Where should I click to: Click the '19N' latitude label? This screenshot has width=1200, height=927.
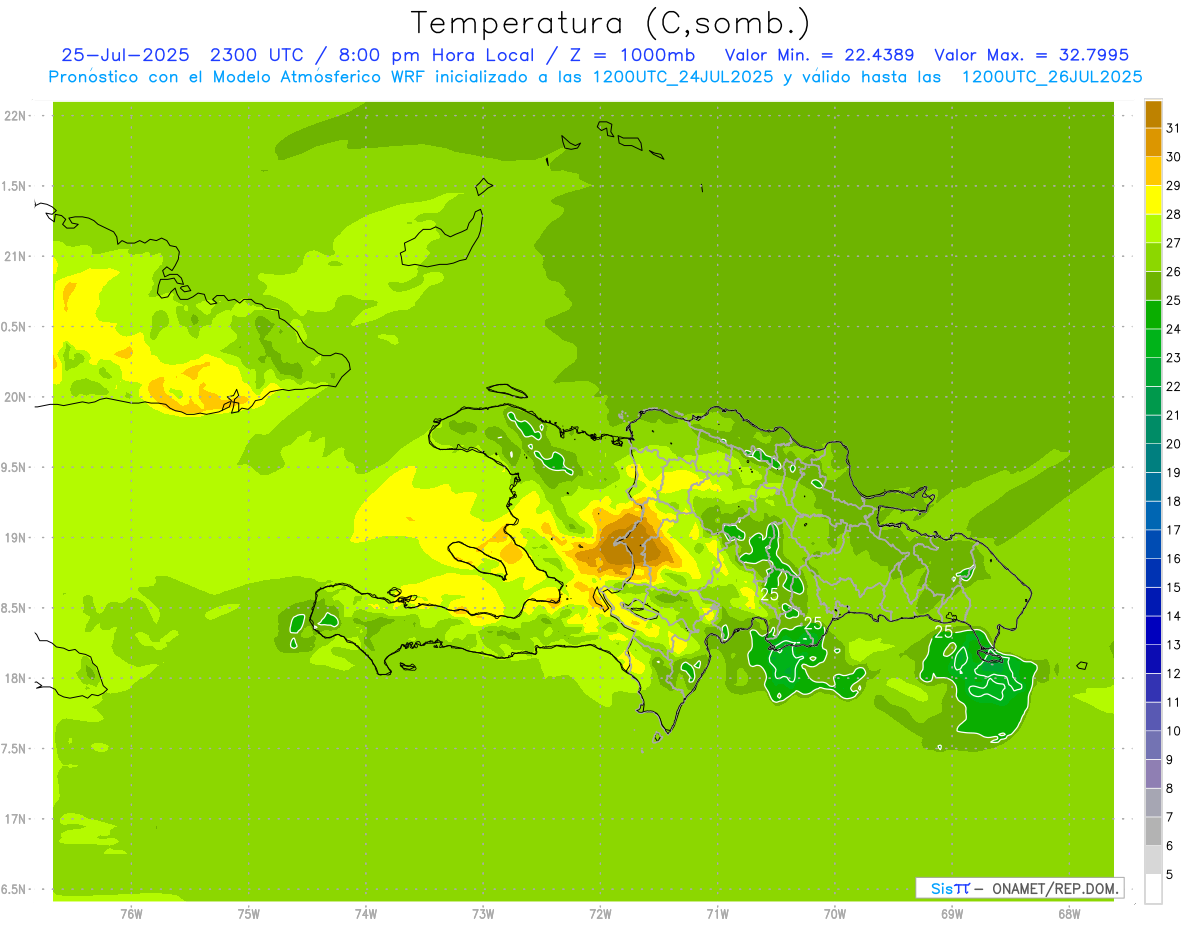(x=15, y=538)
